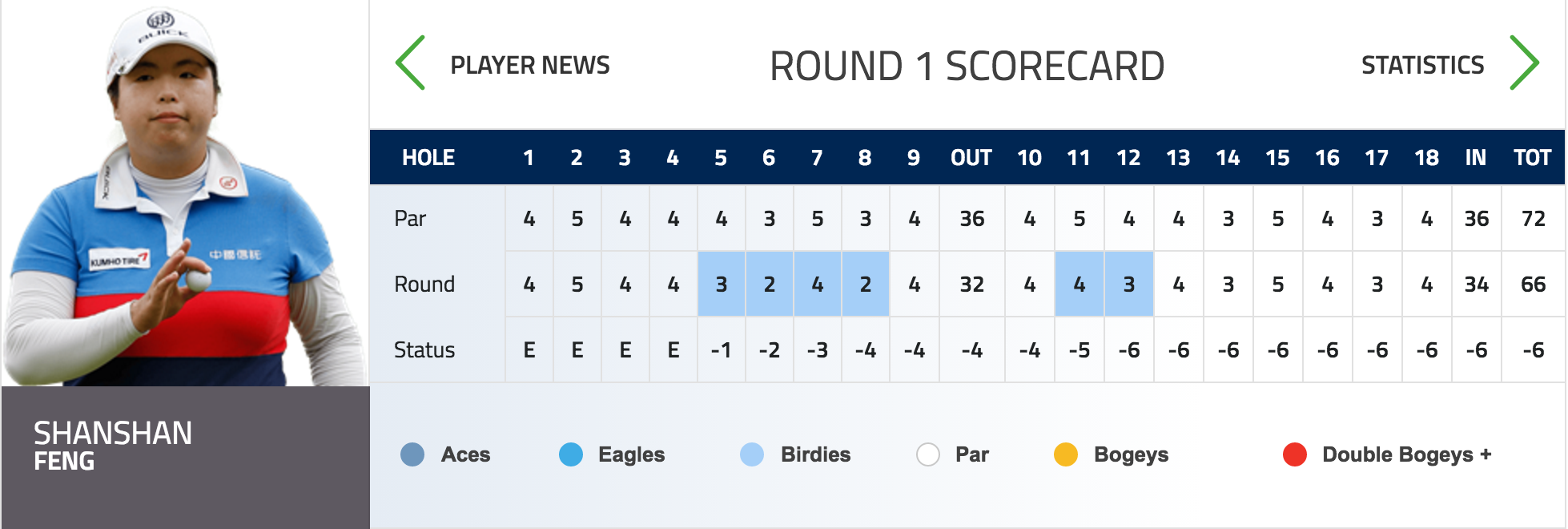The height and width of the screenshot is (529, 1568).
Task: Click the HOLE row header
Action: click(428, 158)
